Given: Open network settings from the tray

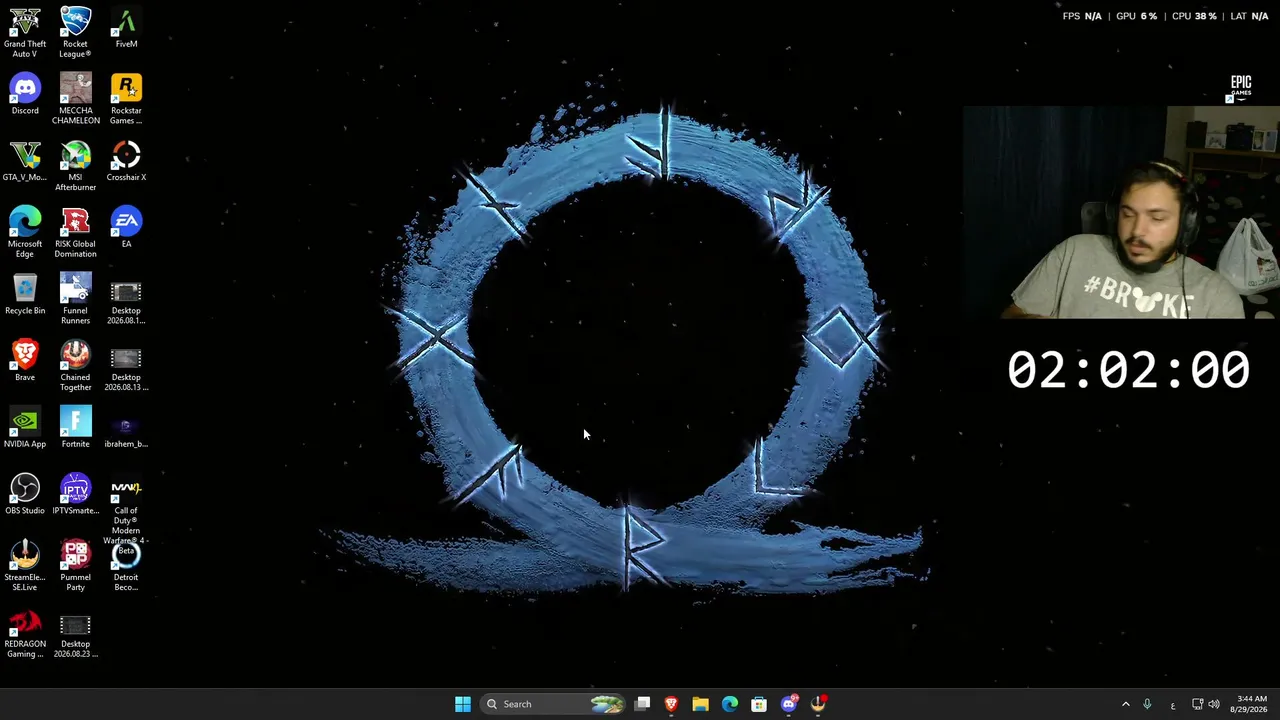Looking at the screenshot, I should [x=1198, y=704].
